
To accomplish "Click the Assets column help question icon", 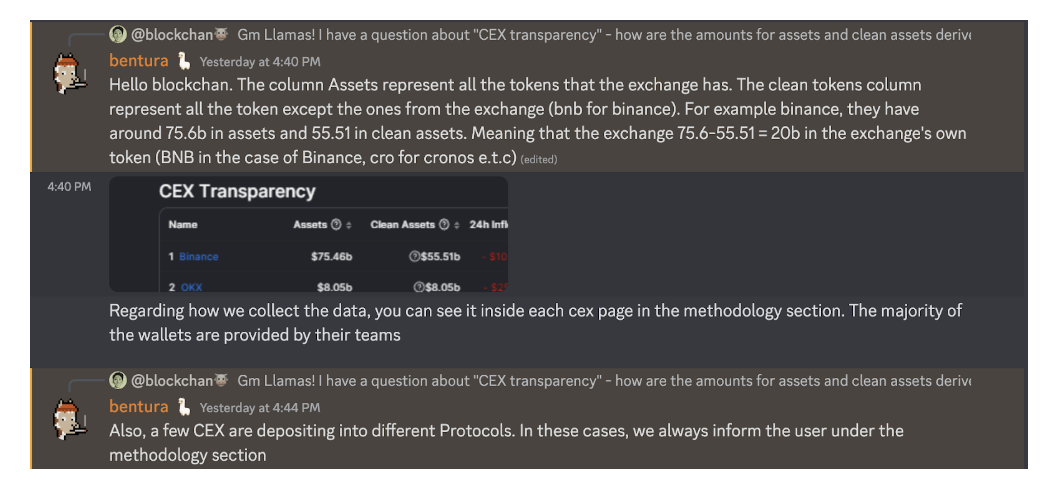I will [x=337, y=225].
